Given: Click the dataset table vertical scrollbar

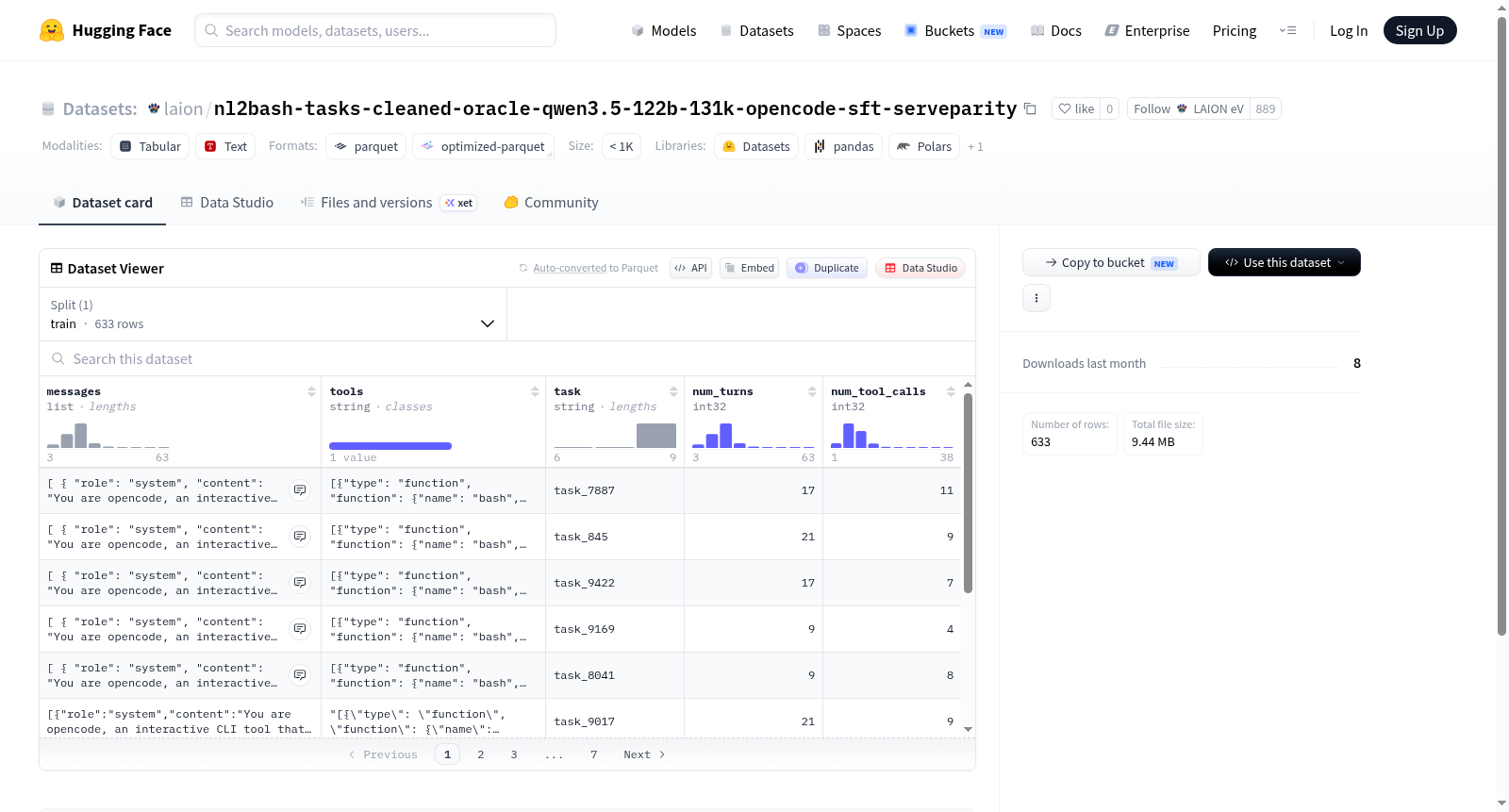Looking at the screenshot, I should pyautogui.click(x=968, y=493).
